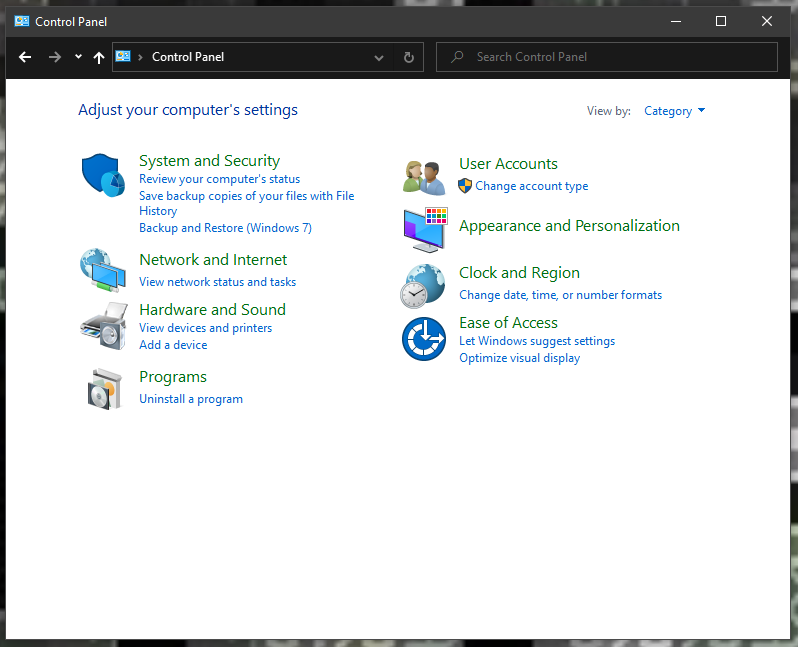Screen dimensions: 798x647
Task: Open Clock and Region heading
Action: pyautogui.click(x=519, y=273)
